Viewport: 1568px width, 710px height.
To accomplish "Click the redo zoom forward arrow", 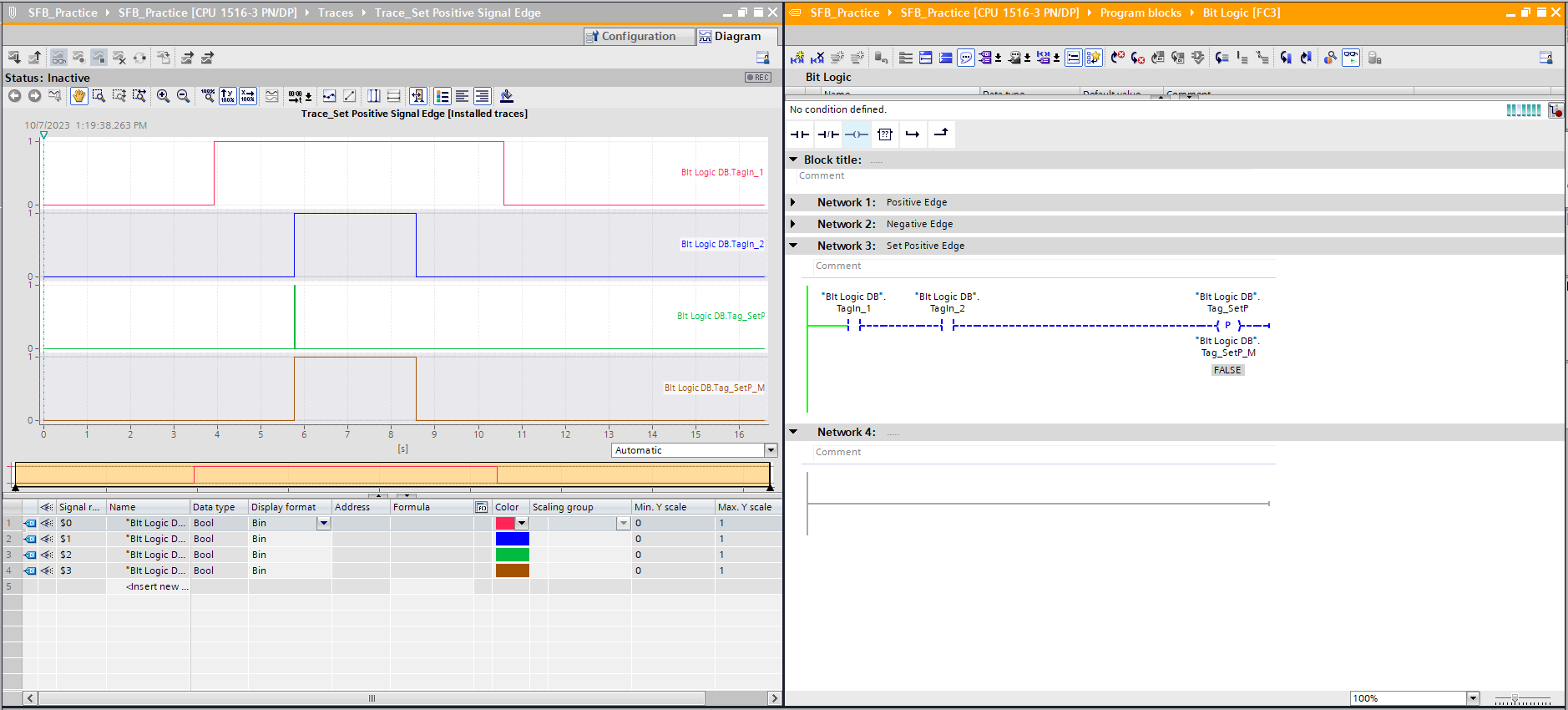I will pyautogui.click(x=34, y=96).
